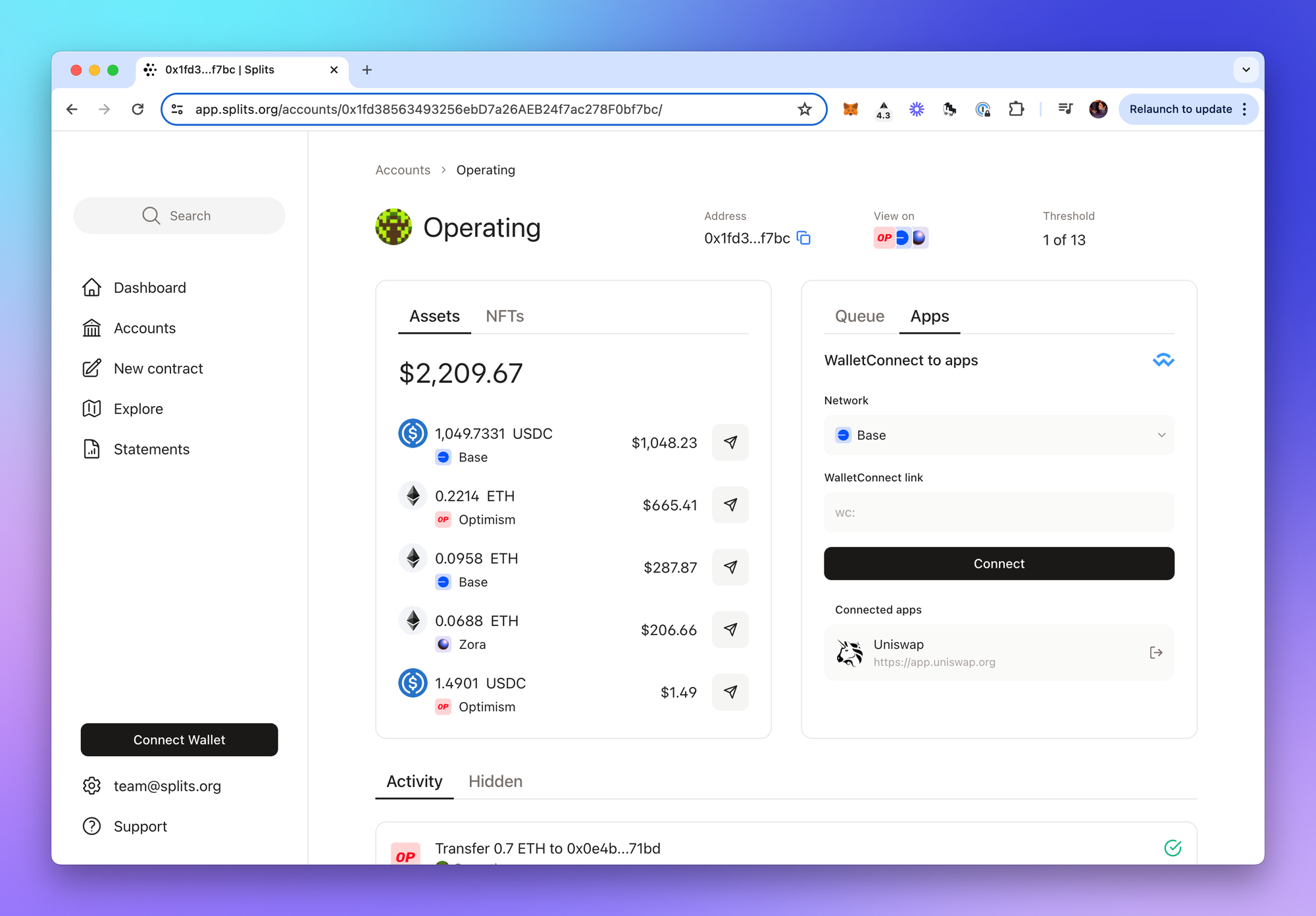Open Optimism explorer under View on
This screenshot has width=1316, height=916.
[884, 238]
